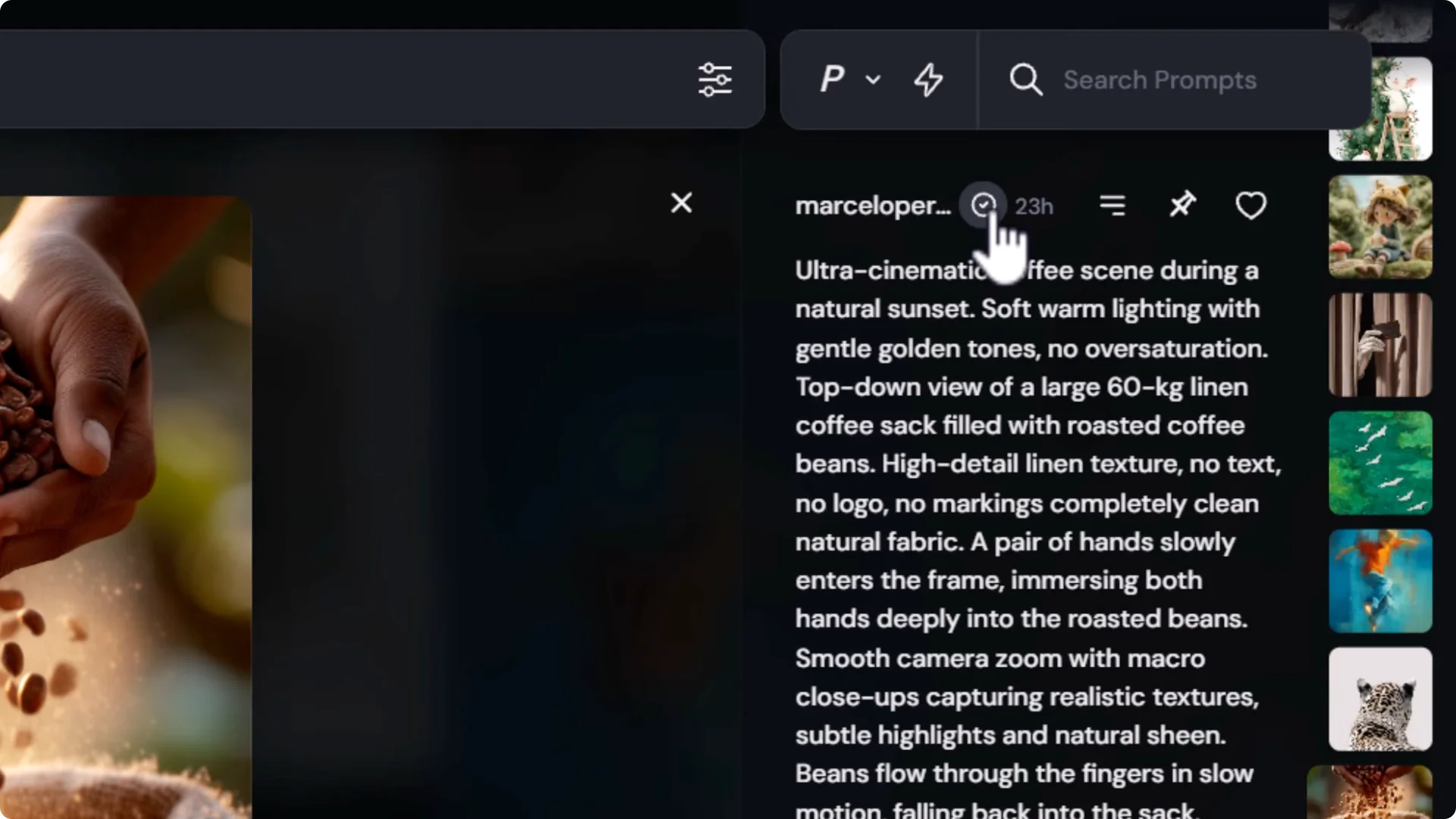Click the lightning bolt quick-action icon
This screenshot has height=819, width=1456.
[928, 80]
